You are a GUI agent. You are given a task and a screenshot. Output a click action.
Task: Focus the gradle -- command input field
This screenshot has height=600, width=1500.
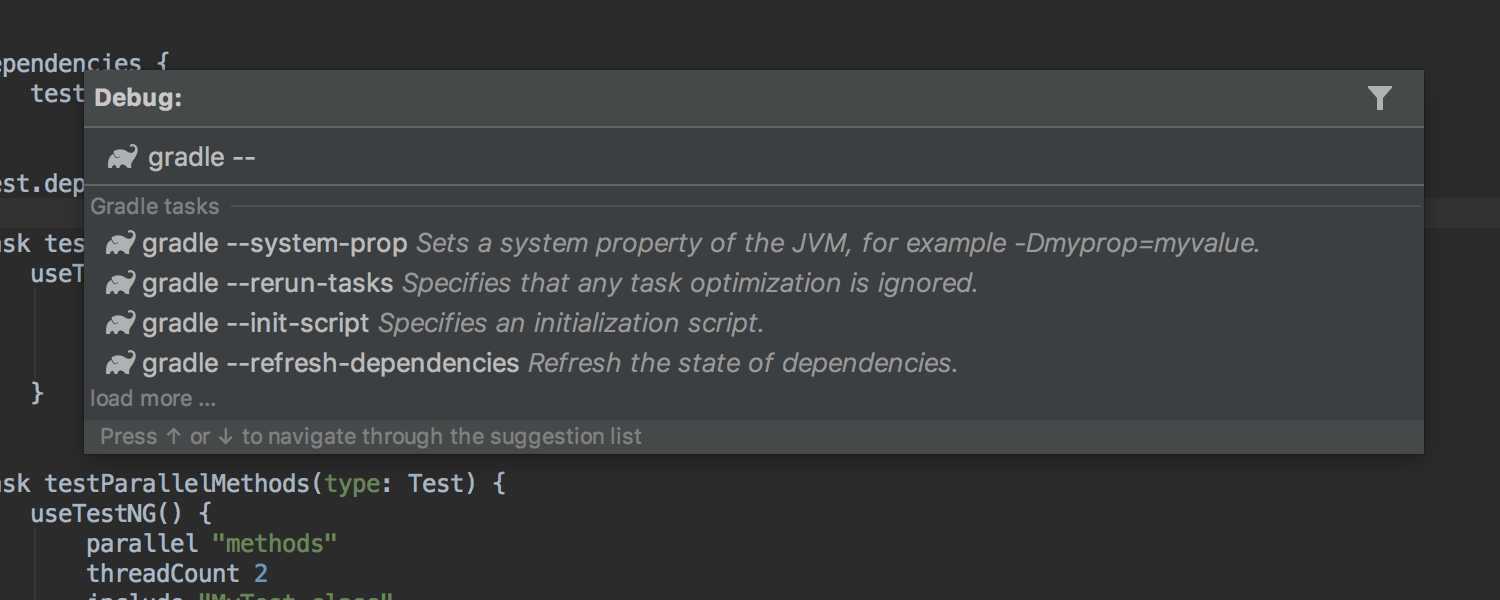[754, 157]
